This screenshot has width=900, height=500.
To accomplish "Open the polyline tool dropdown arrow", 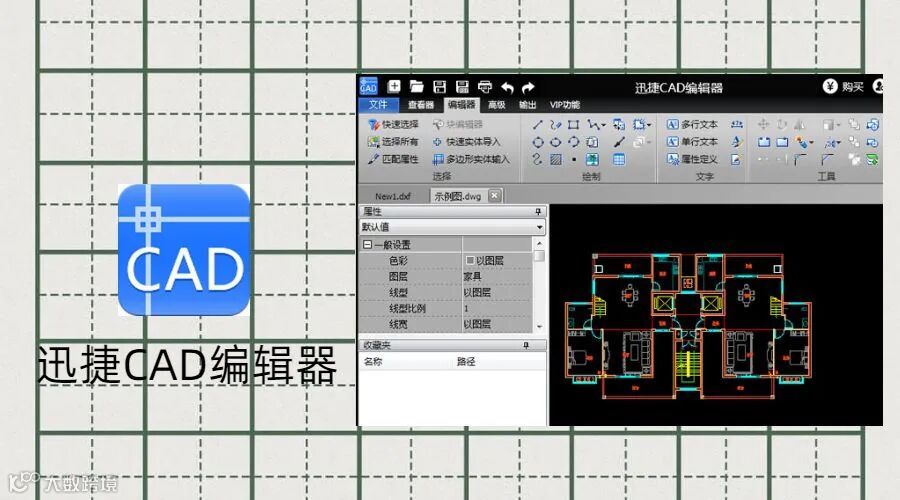I will coord(604,125).
